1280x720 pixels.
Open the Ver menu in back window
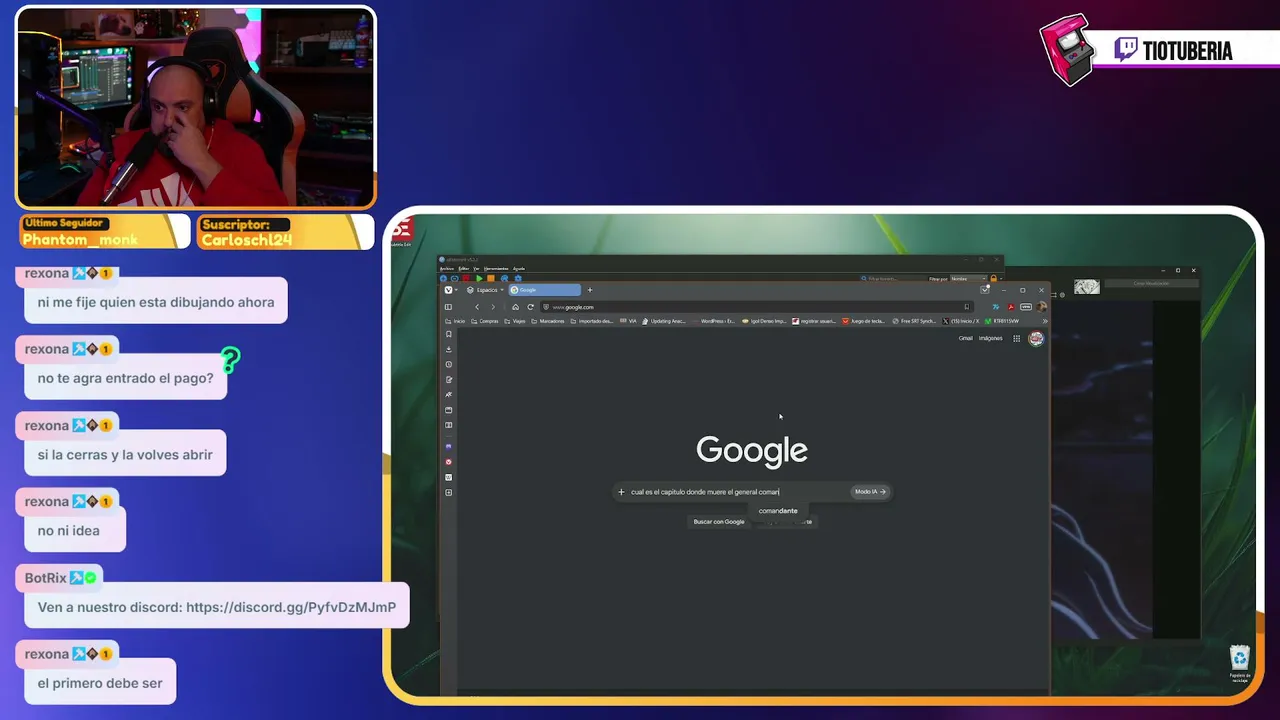point(476,268)
